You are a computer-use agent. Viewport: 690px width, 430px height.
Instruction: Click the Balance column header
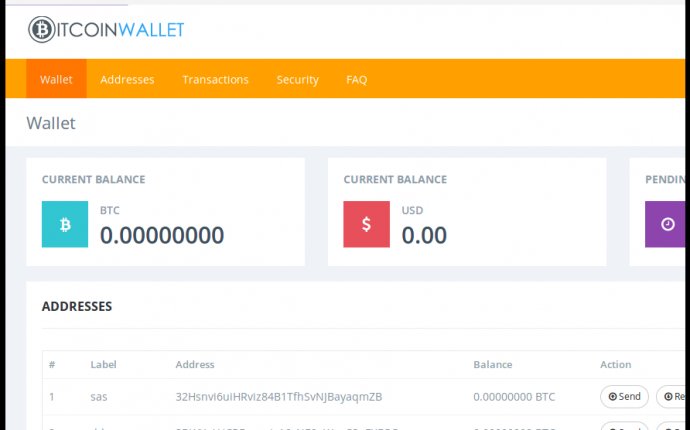493,364
